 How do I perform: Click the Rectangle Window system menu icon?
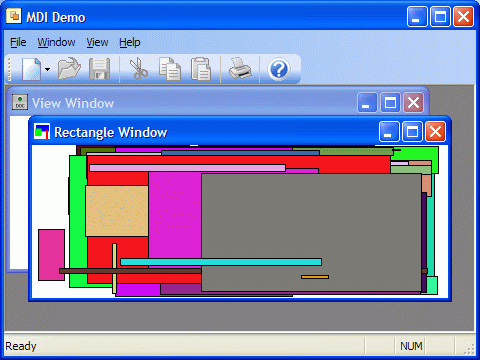(42, 131)
